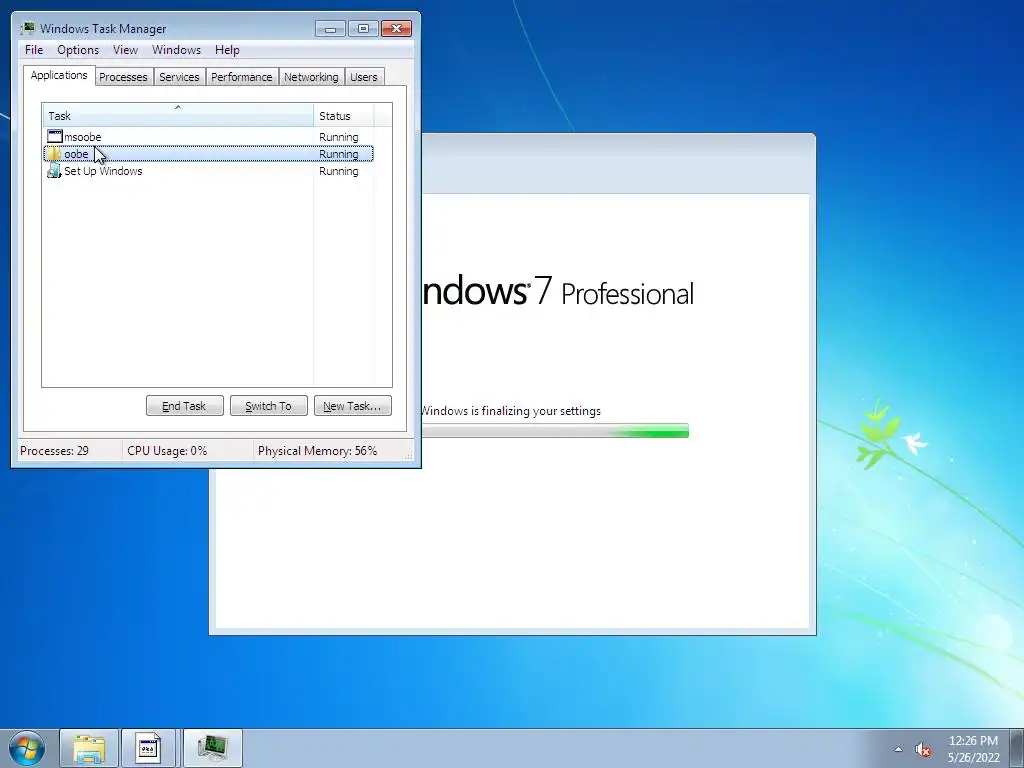Sort by the Status column header
The image size is (1024, 768).
(x=344, y=115)
